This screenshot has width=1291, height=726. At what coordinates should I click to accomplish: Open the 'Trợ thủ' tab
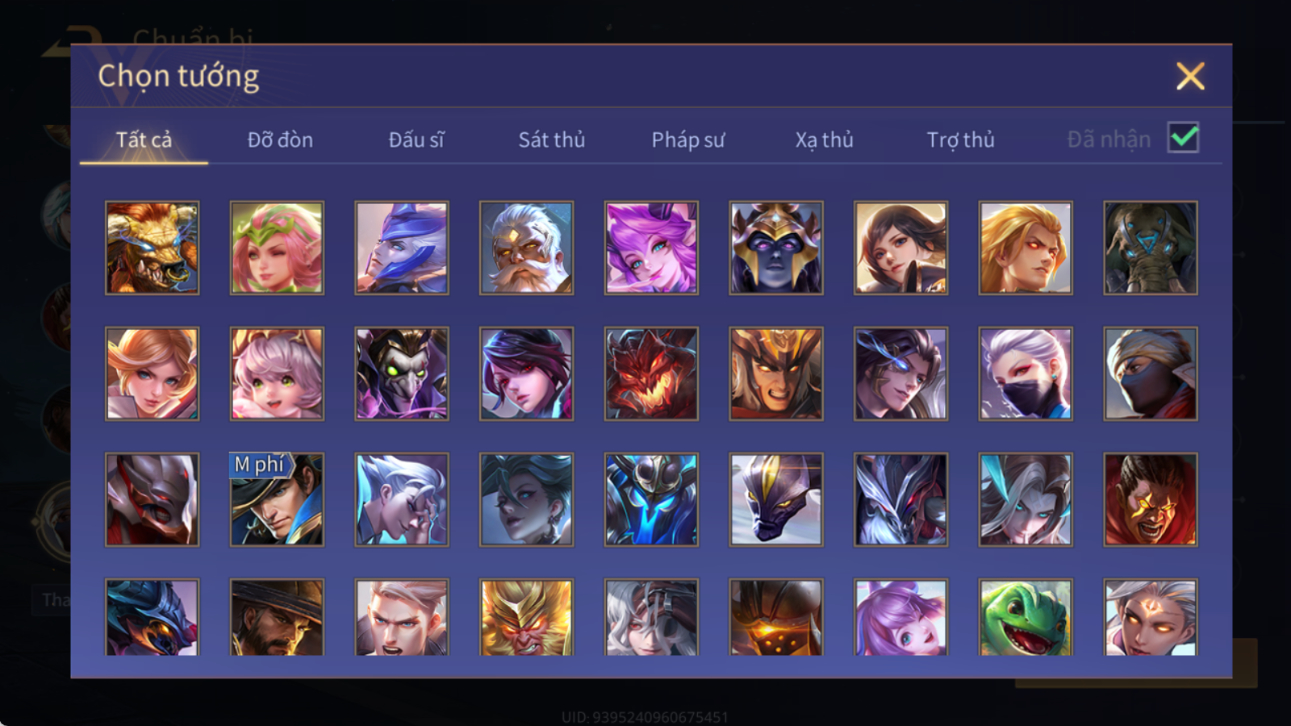coord(960,140)
